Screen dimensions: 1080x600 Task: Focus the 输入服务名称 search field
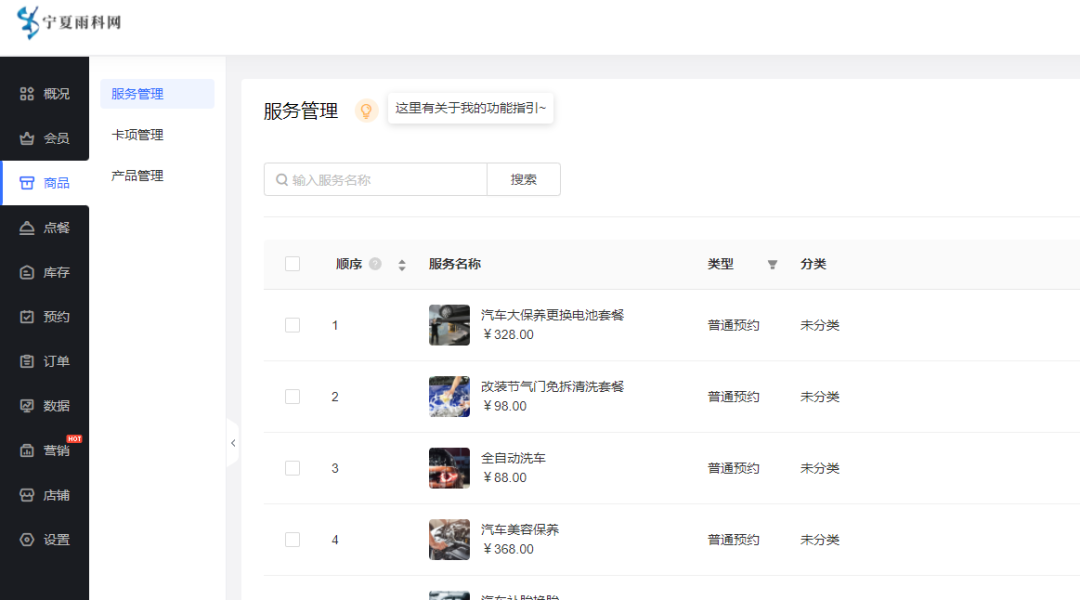coord(375,180)
